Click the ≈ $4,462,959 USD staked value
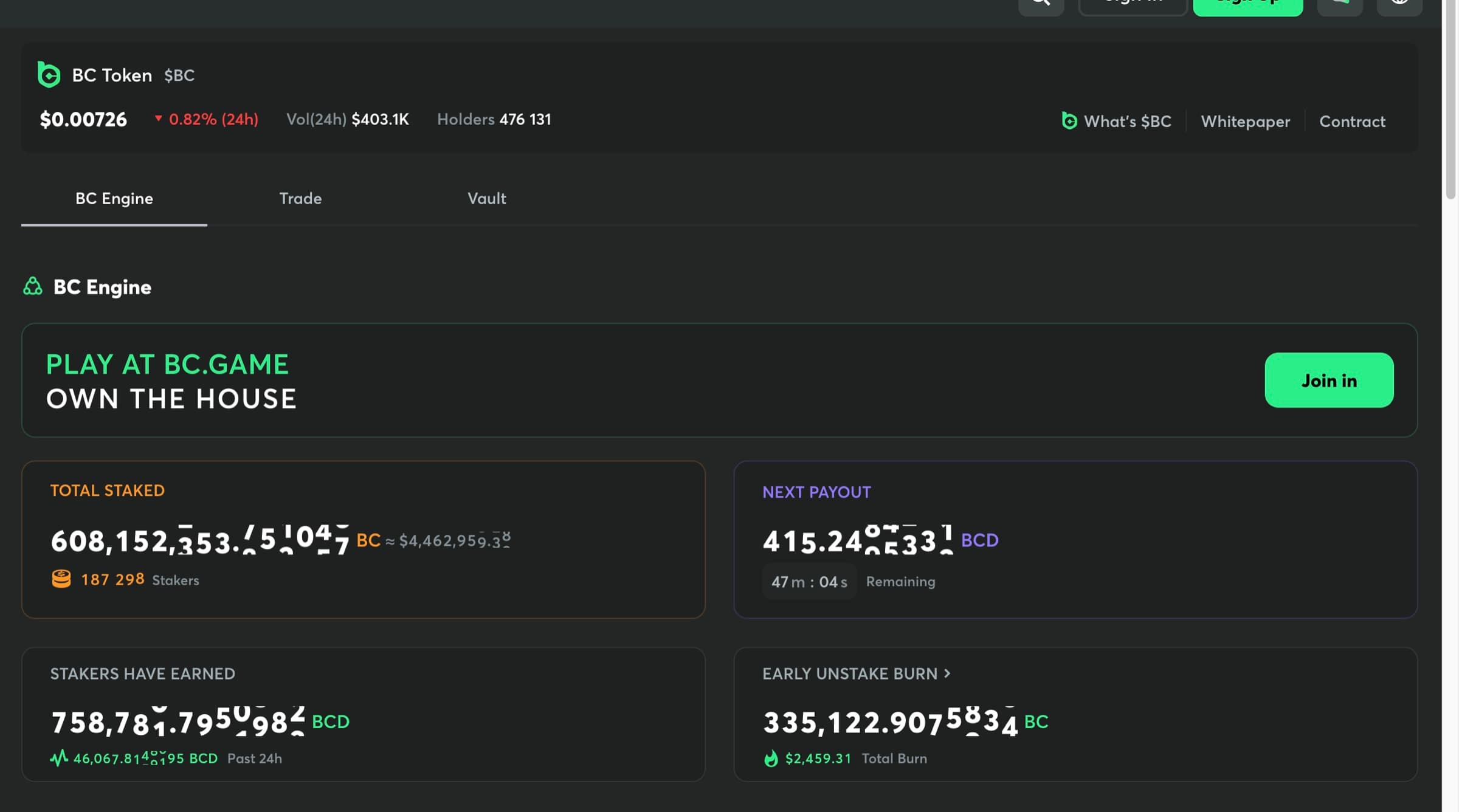1459x812 pixels. [449, 540]
